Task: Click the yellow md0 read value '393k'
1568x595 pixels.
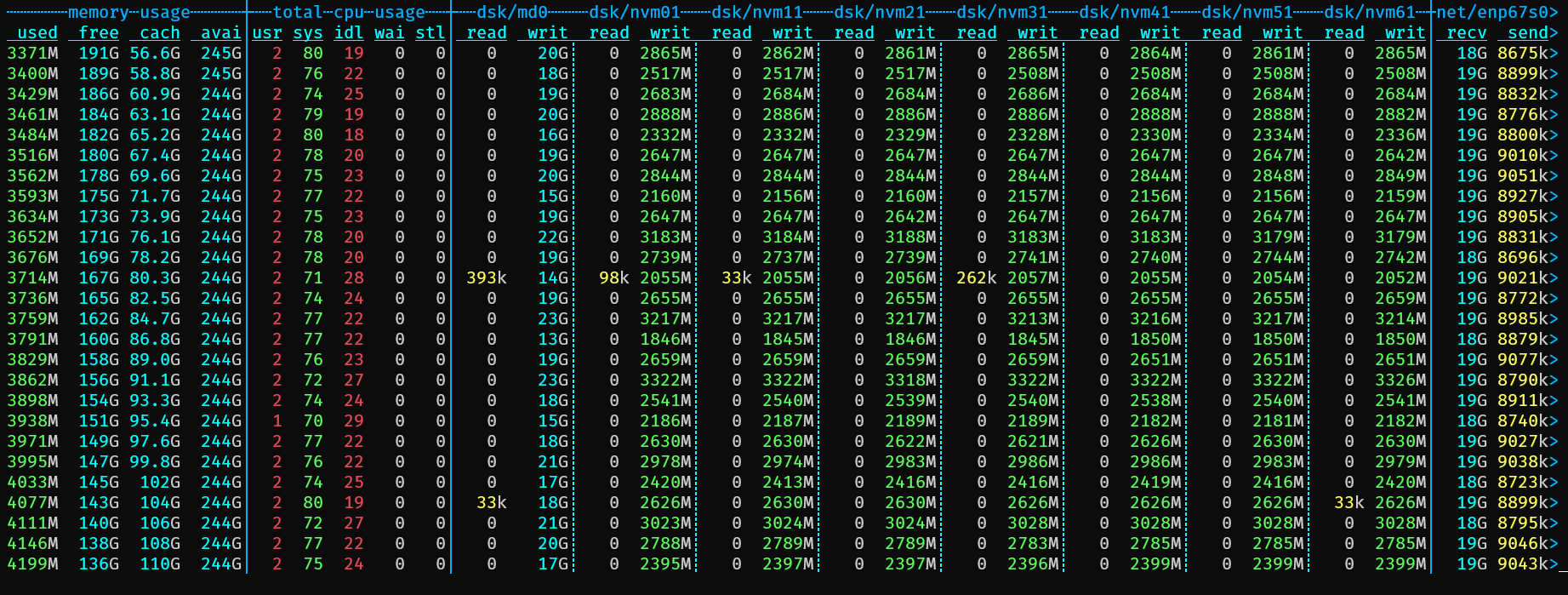Action: [x=487, y=277]
